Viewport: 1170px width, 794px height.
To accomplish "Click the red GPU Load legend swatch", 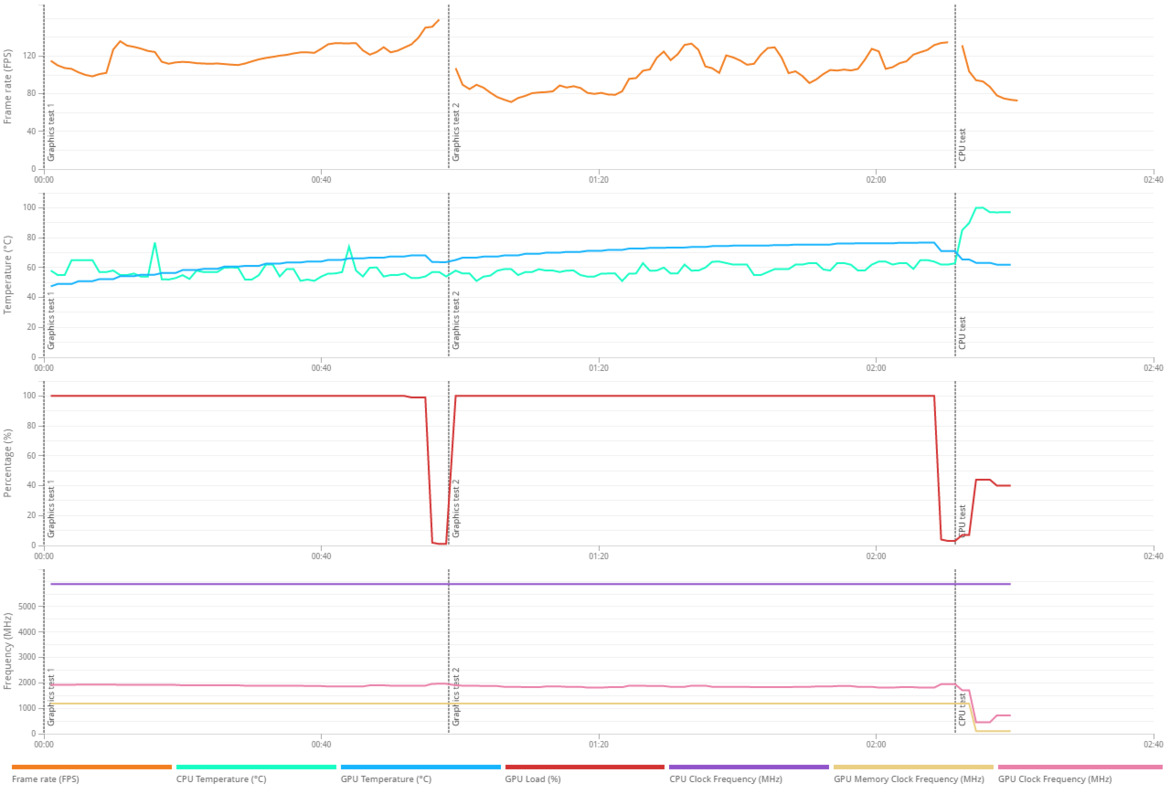I will point(584,766).
